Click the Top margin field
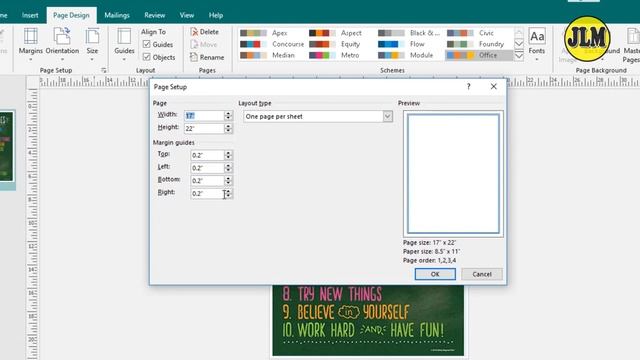This screenshot has width=640, height=360. [x=207, y=155]
